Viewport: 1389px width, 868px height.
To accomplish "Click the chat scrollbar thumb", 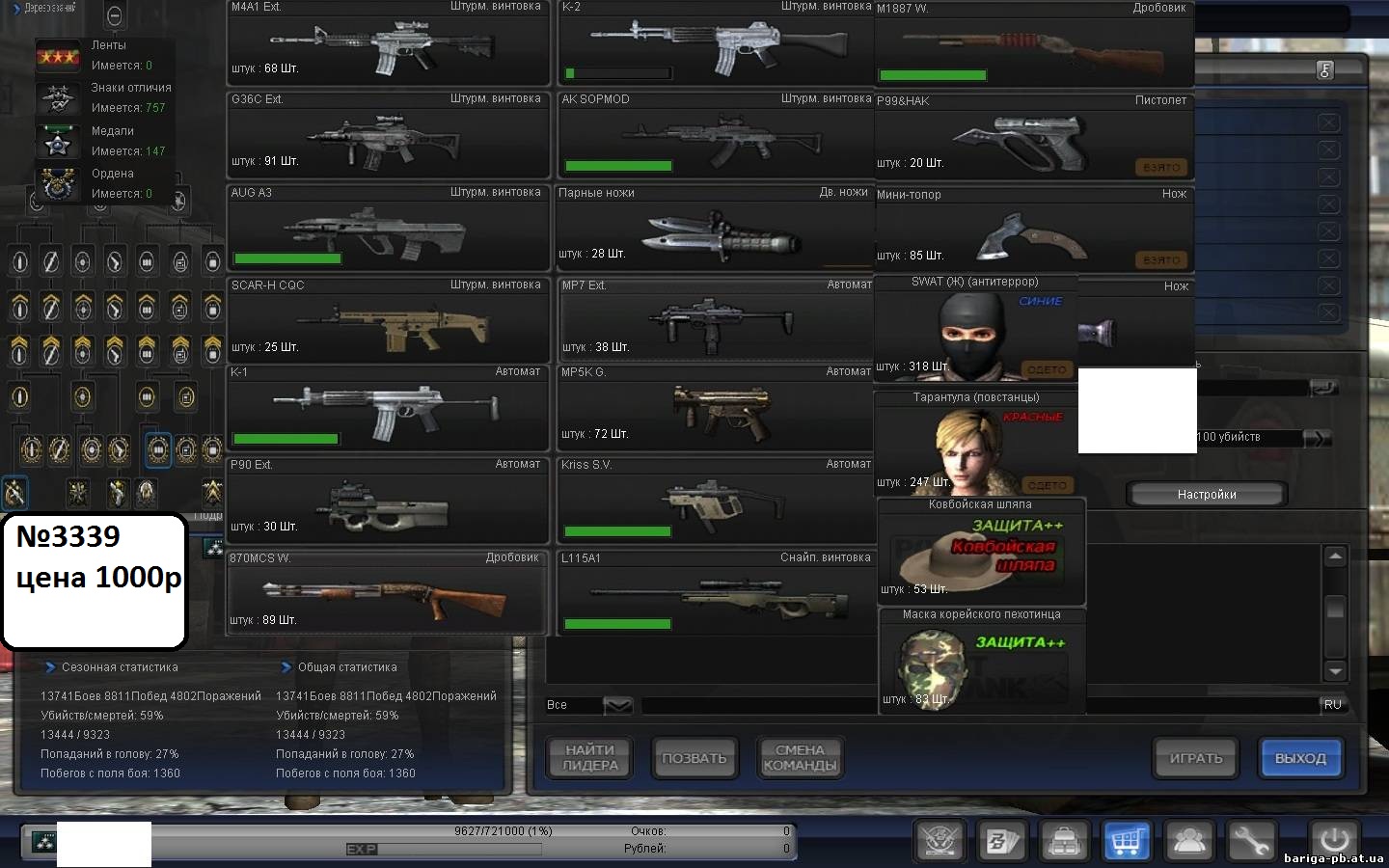I will 1335,609.
